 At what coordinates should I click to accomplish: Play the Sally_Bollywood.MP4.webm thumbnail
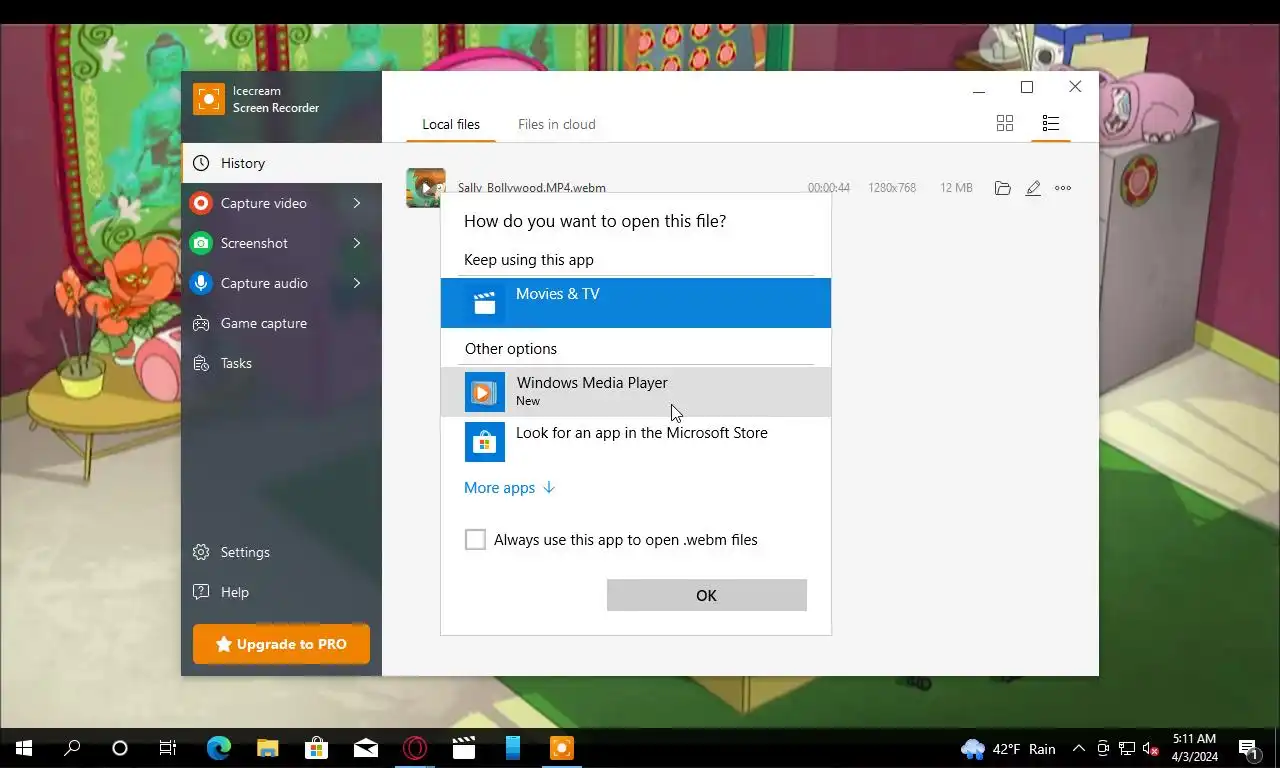coord(426,187)
